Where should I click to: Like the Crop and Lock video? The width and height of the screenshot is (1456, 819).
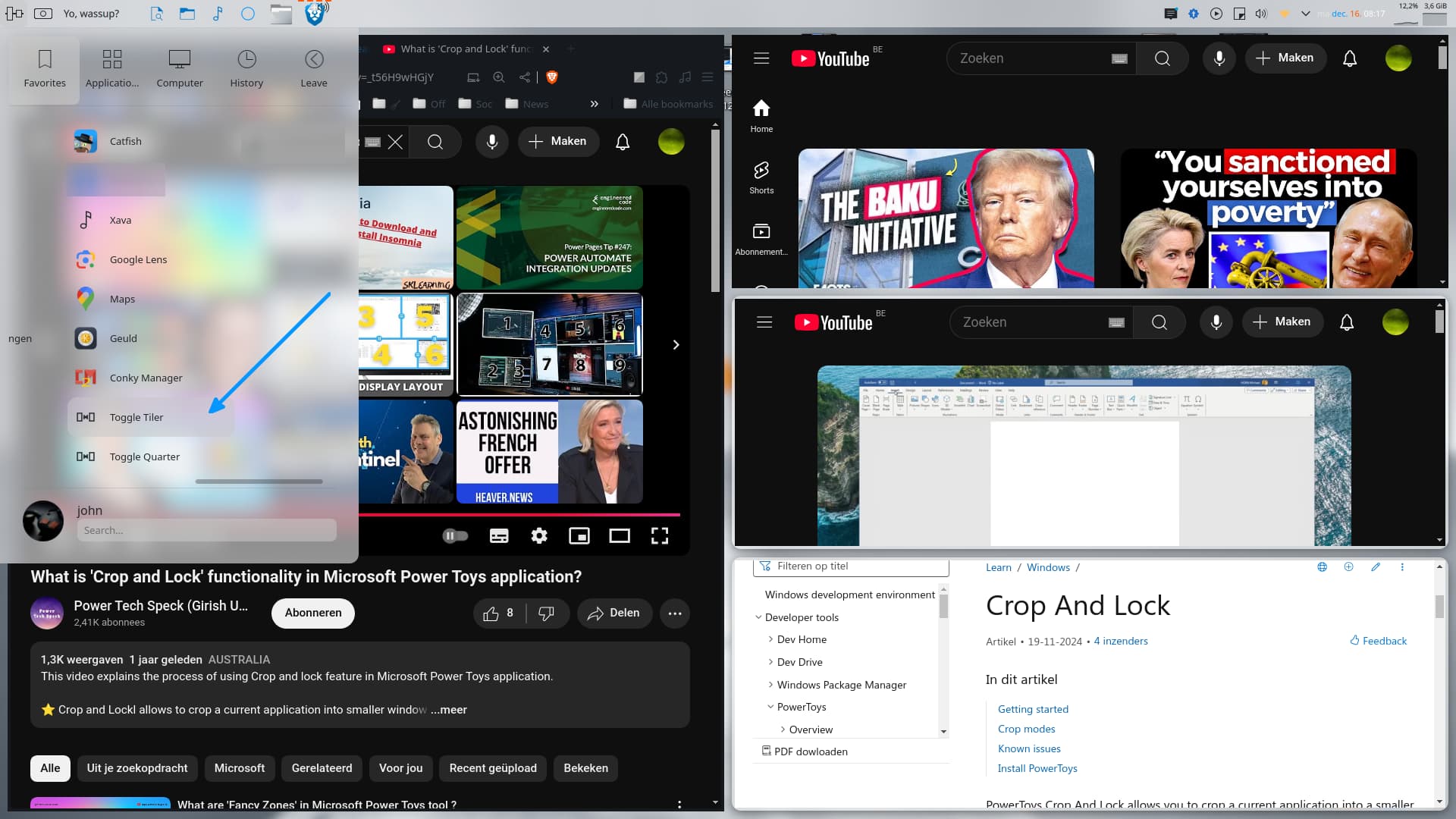[498, 613]
